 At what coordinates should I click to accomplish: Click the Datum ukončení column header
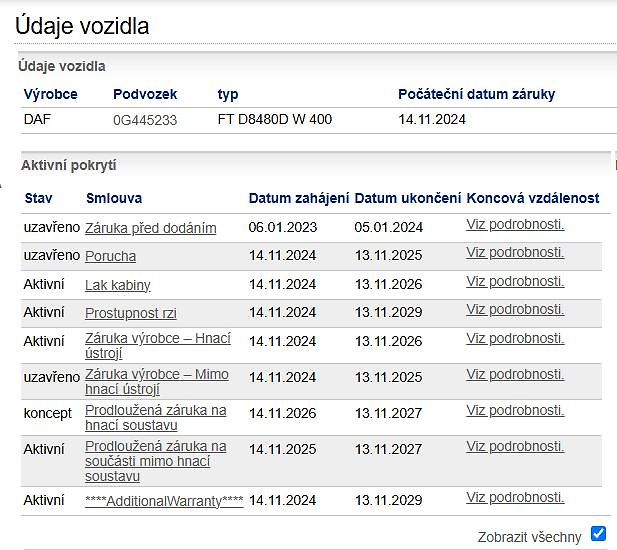point(407,198)
